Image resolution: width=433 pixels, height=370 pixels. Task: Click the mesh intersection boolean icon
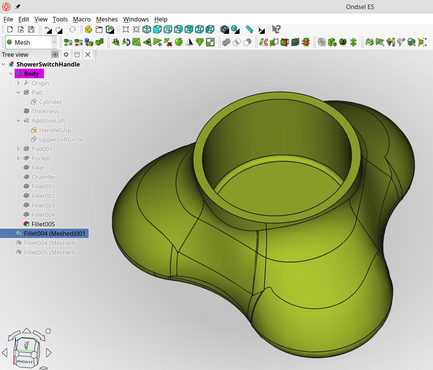(237, 42)
